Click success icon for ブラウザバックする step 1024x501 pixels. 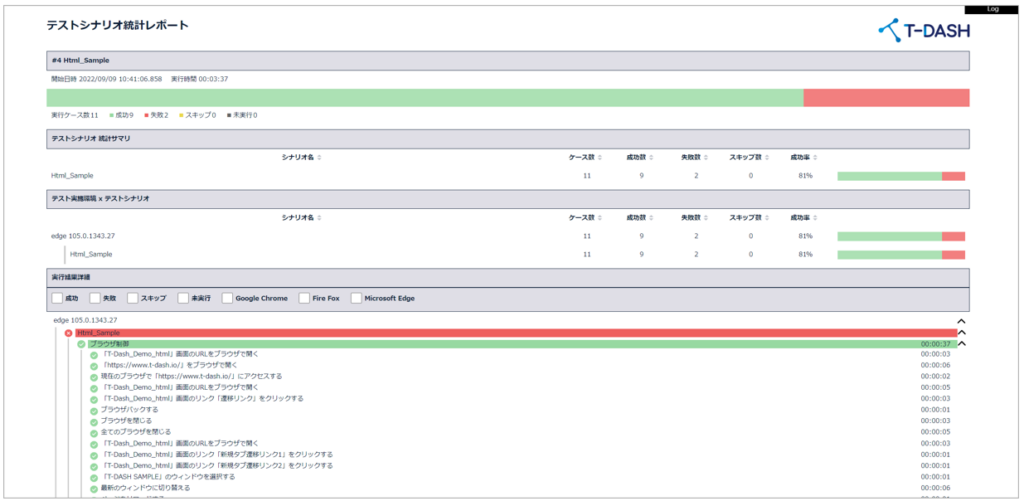[x=94, y=409]
